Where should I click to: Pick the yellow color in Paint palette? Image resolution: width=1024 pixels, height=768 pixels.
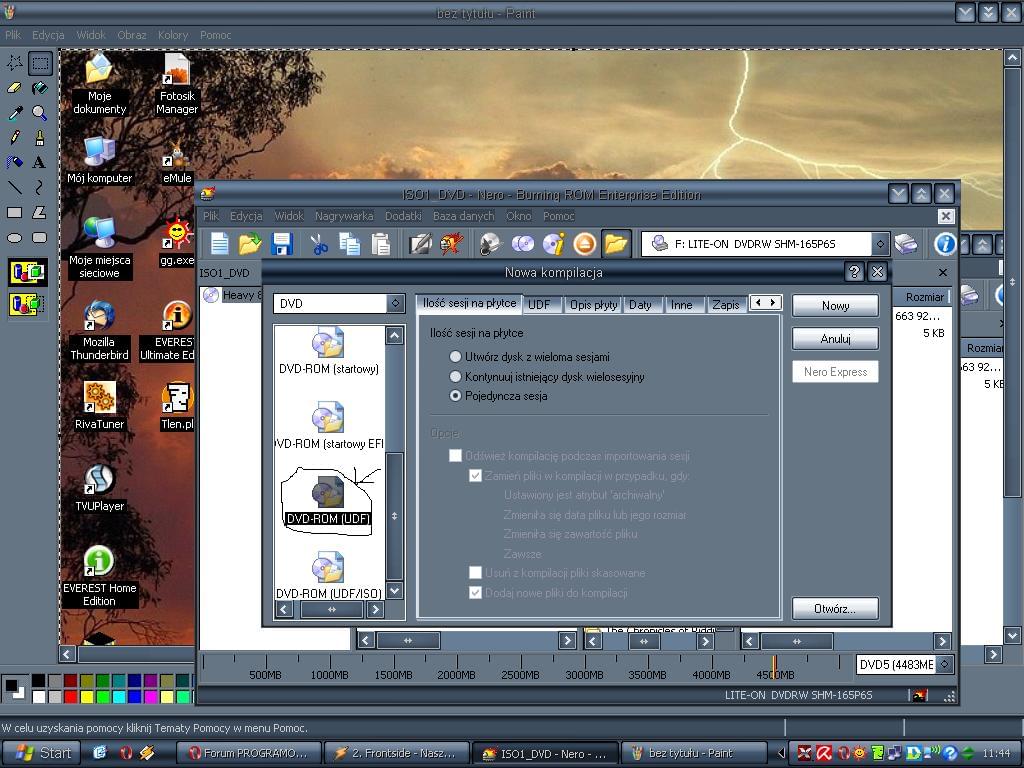coord(87,696)
